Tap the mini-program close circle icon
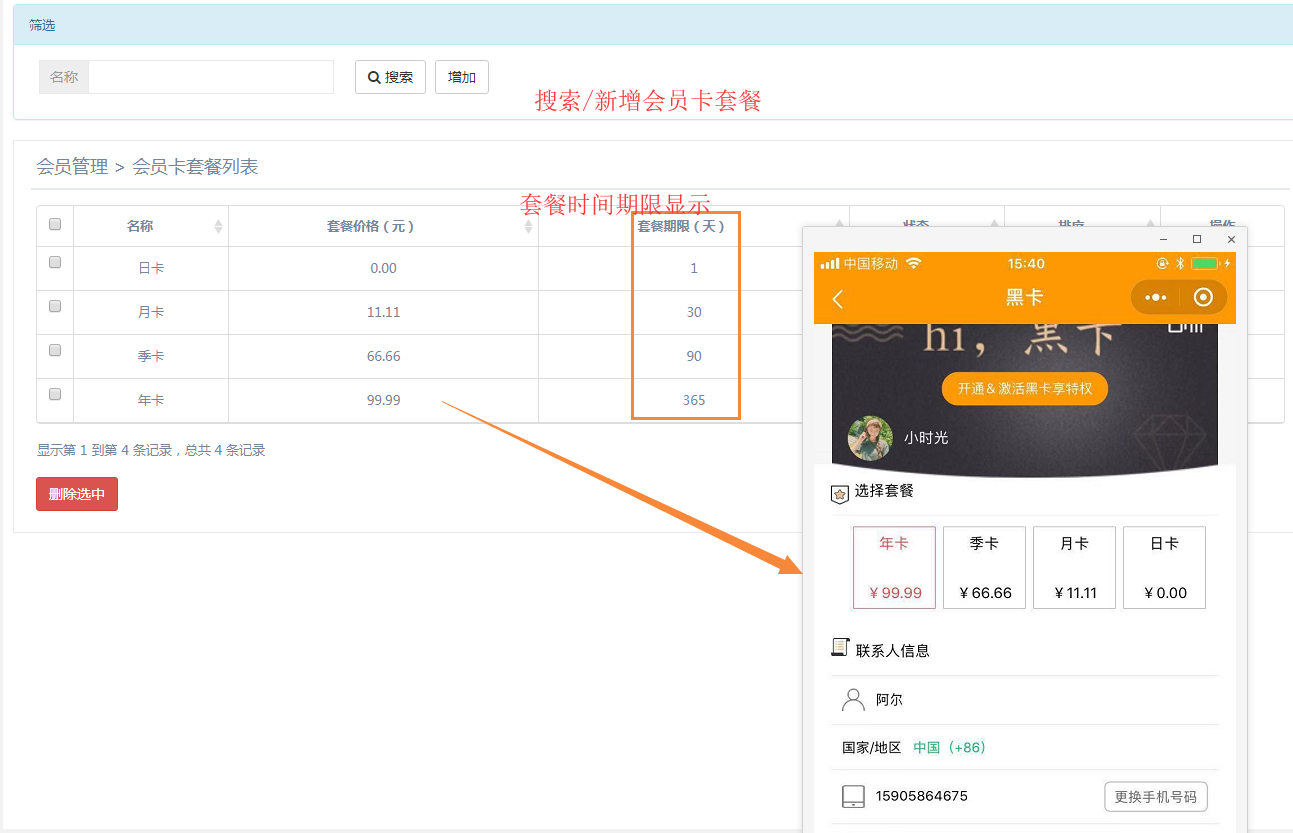 pos(1203,297)
